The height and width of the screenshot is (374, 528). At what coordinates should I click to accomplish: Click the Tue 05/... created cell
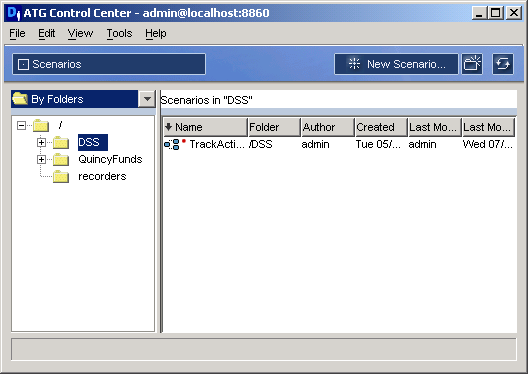(x=378, y=144)
